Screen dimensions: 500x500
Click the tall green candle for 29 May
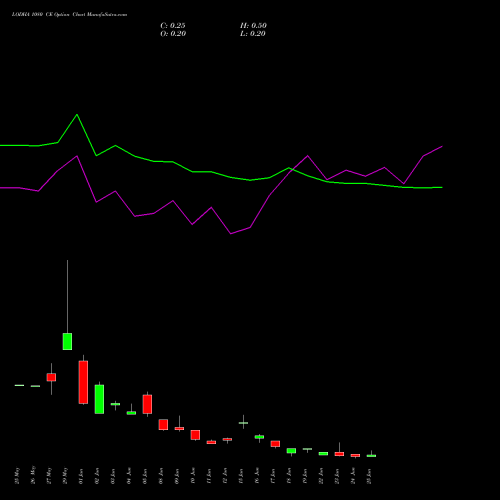tap(67, 341)
